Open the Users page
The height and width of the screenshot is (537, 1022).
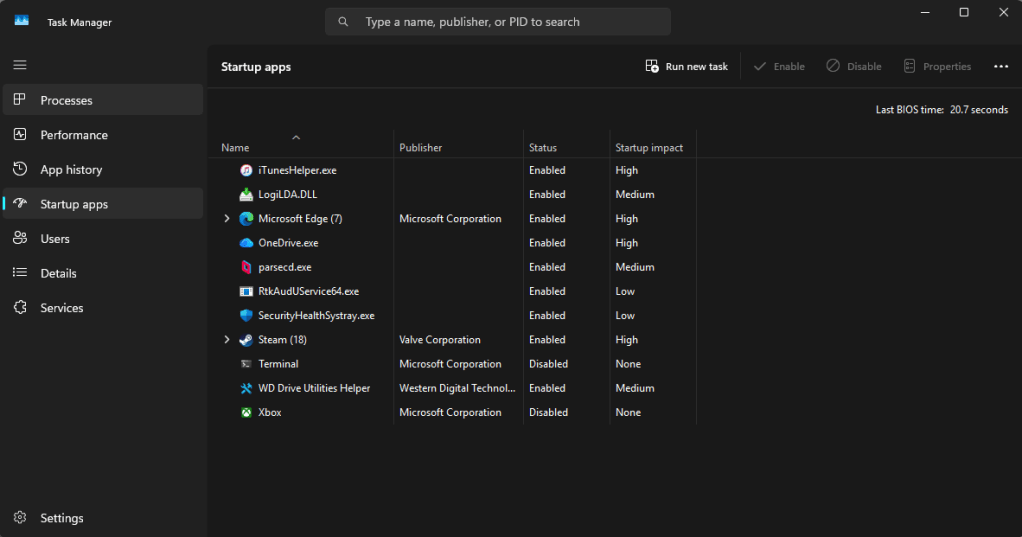pos(103,239)
